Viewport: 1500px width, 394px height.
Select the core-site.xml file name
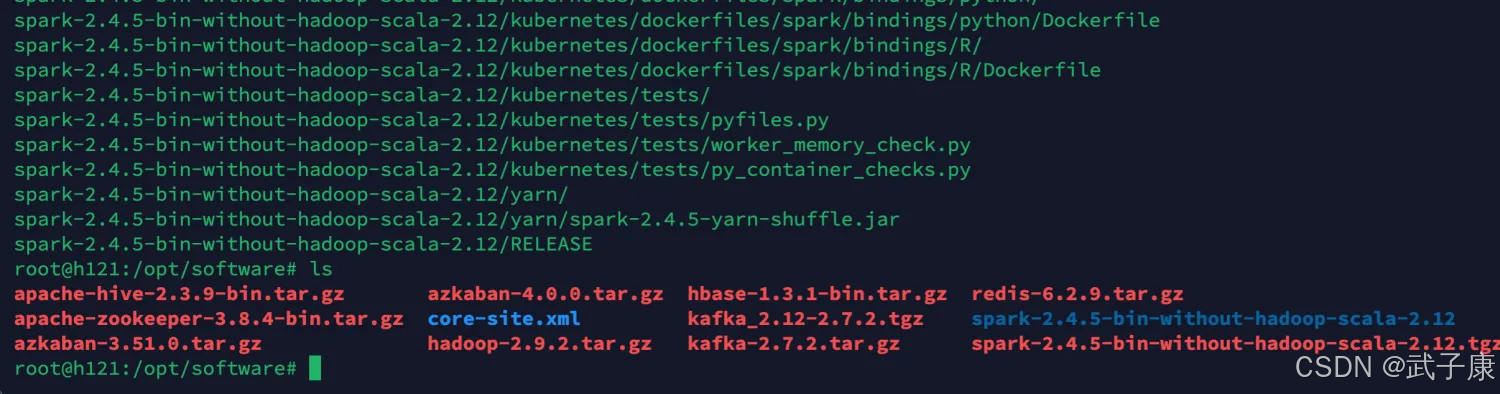coord(504,319)
